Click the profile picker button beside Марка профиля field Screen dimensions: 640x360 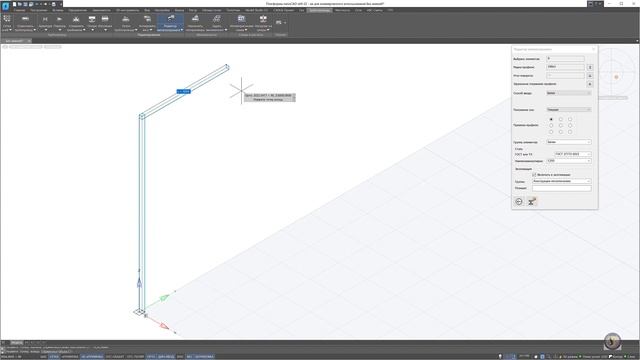[x=590, y=67]
